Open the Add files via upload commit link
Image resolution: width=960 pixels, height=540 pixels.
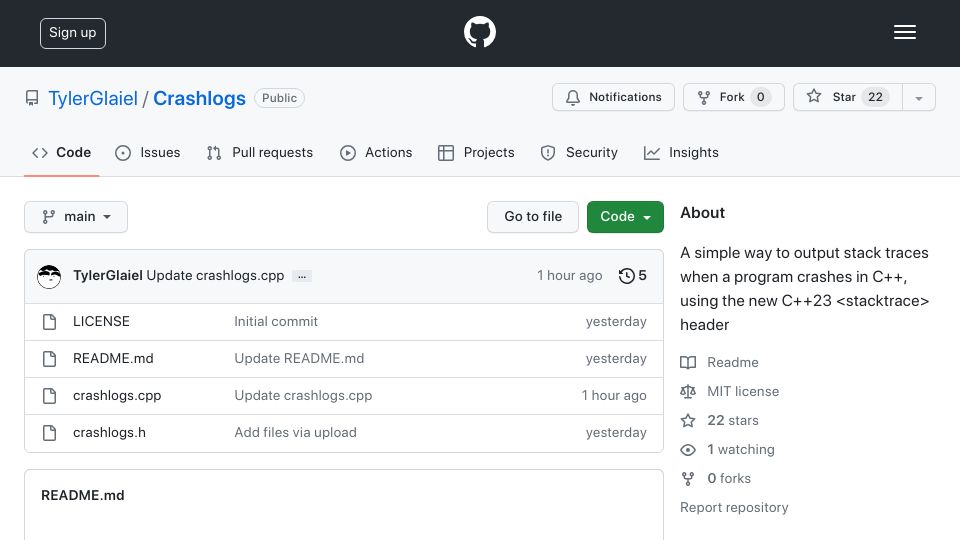[295, 432]
